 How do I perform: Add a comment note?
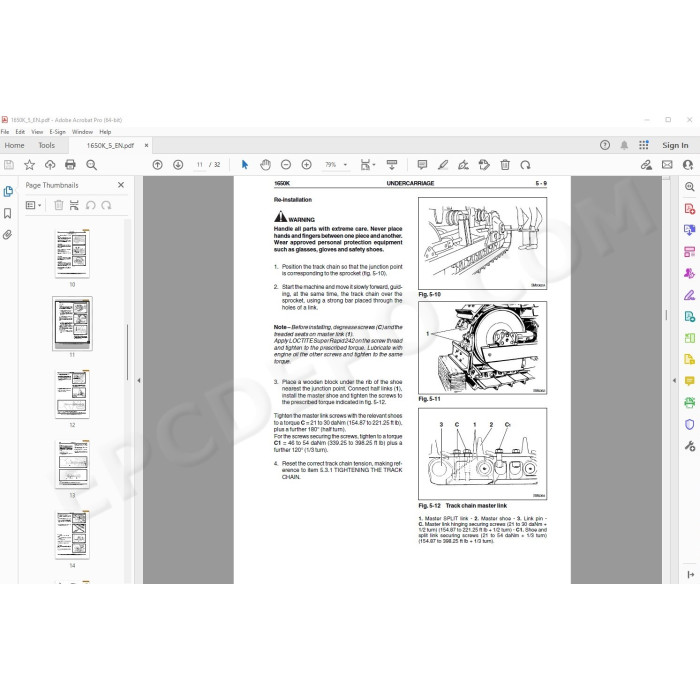(x=422, y=165)
